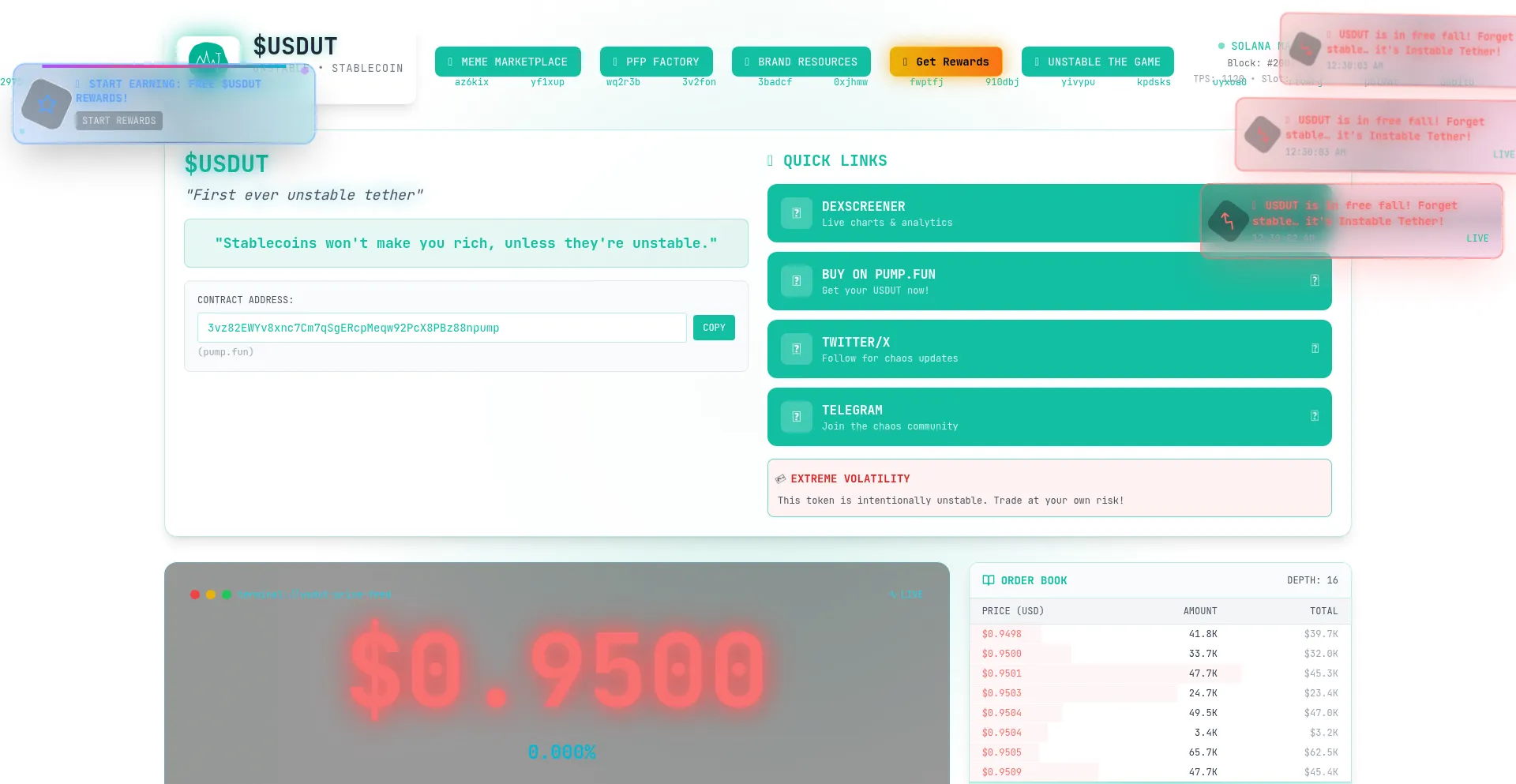This screenshot has height=784, width=1516.
Task: Go to Brand Resources page
Action: (x=801, y=62)
